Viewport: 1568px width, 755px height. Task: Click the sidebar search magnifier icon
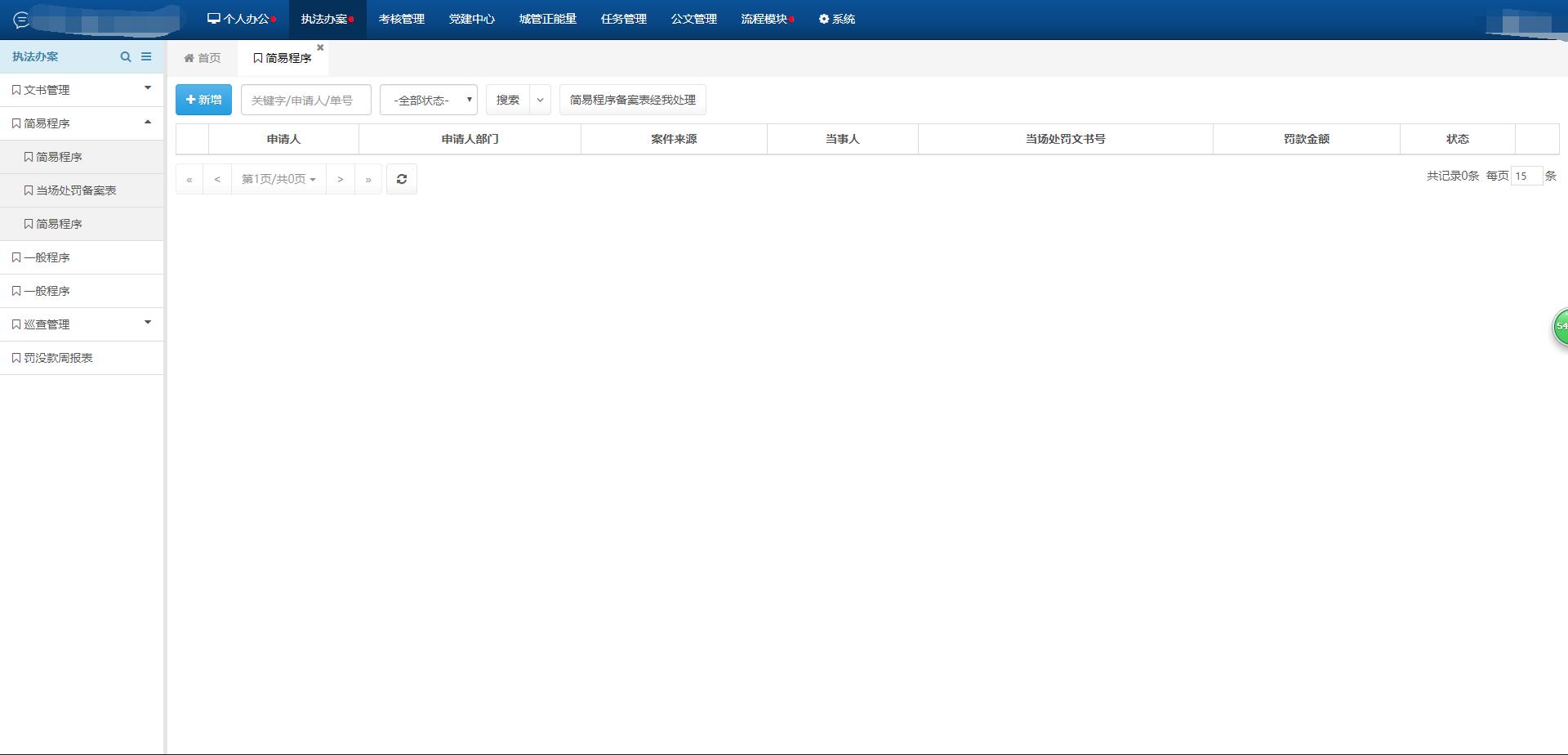pos(126,57)
